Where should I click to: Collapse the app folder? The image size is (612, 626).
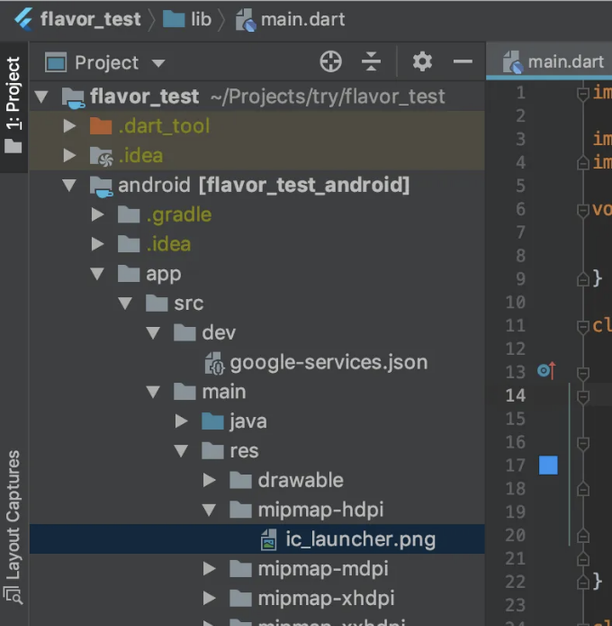[97, 274]
